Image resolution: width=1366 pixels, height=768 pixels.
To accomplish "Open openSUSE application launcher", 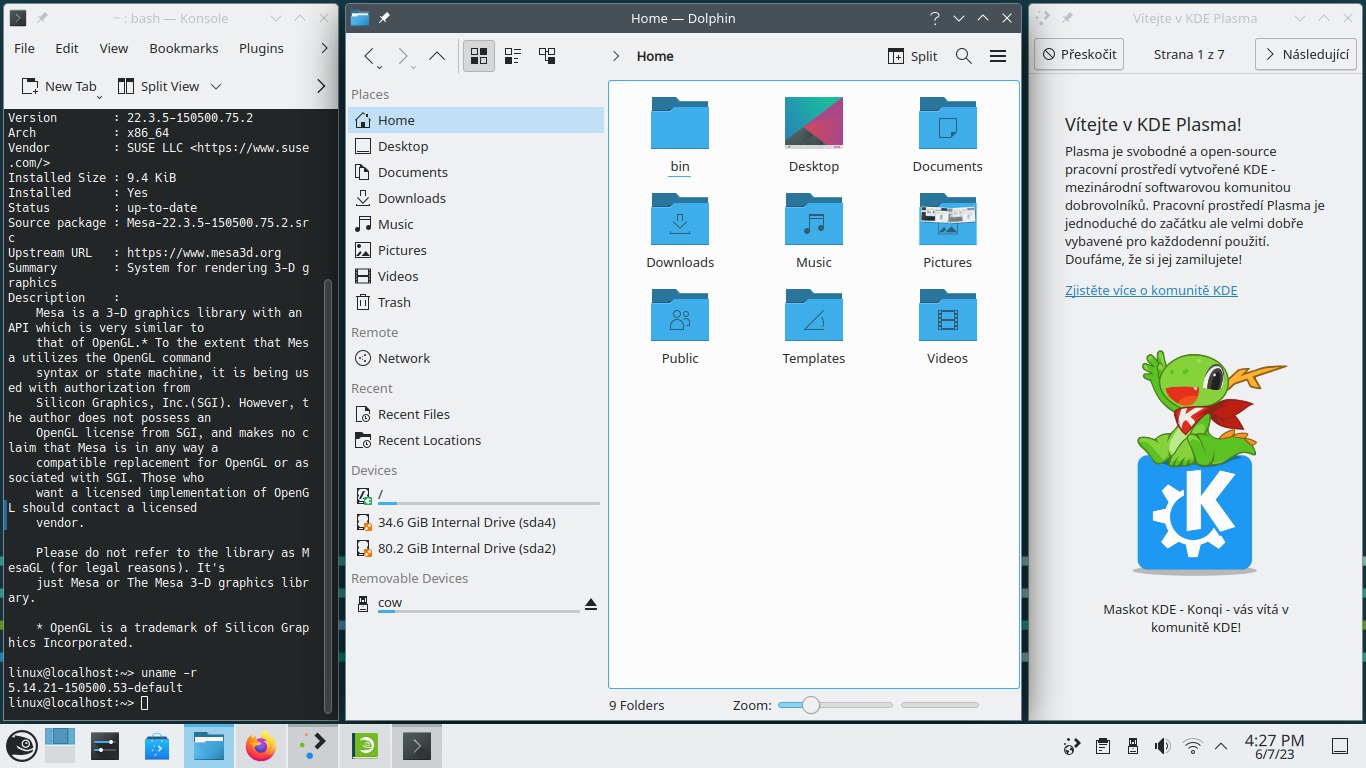I will [22, 746].
